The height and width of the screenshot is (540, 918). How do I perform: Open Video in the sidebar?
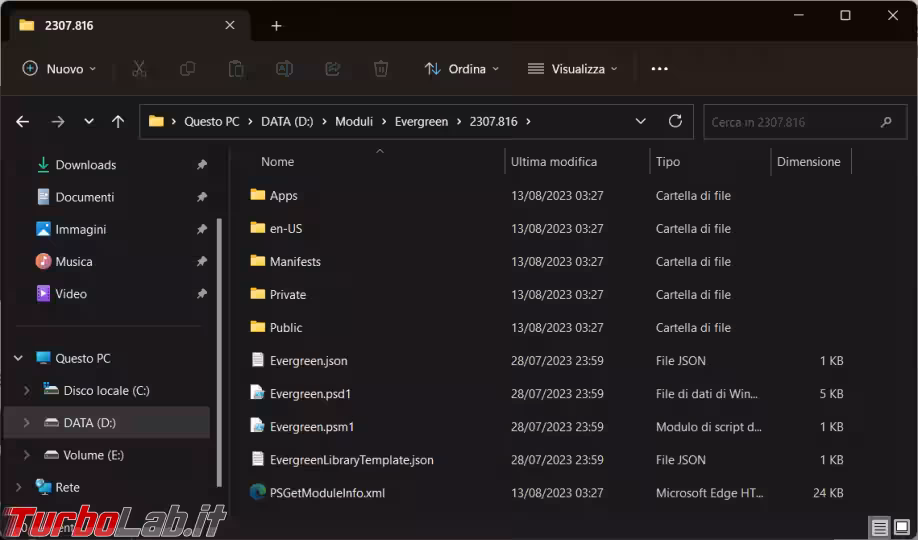tap(71, 293)
